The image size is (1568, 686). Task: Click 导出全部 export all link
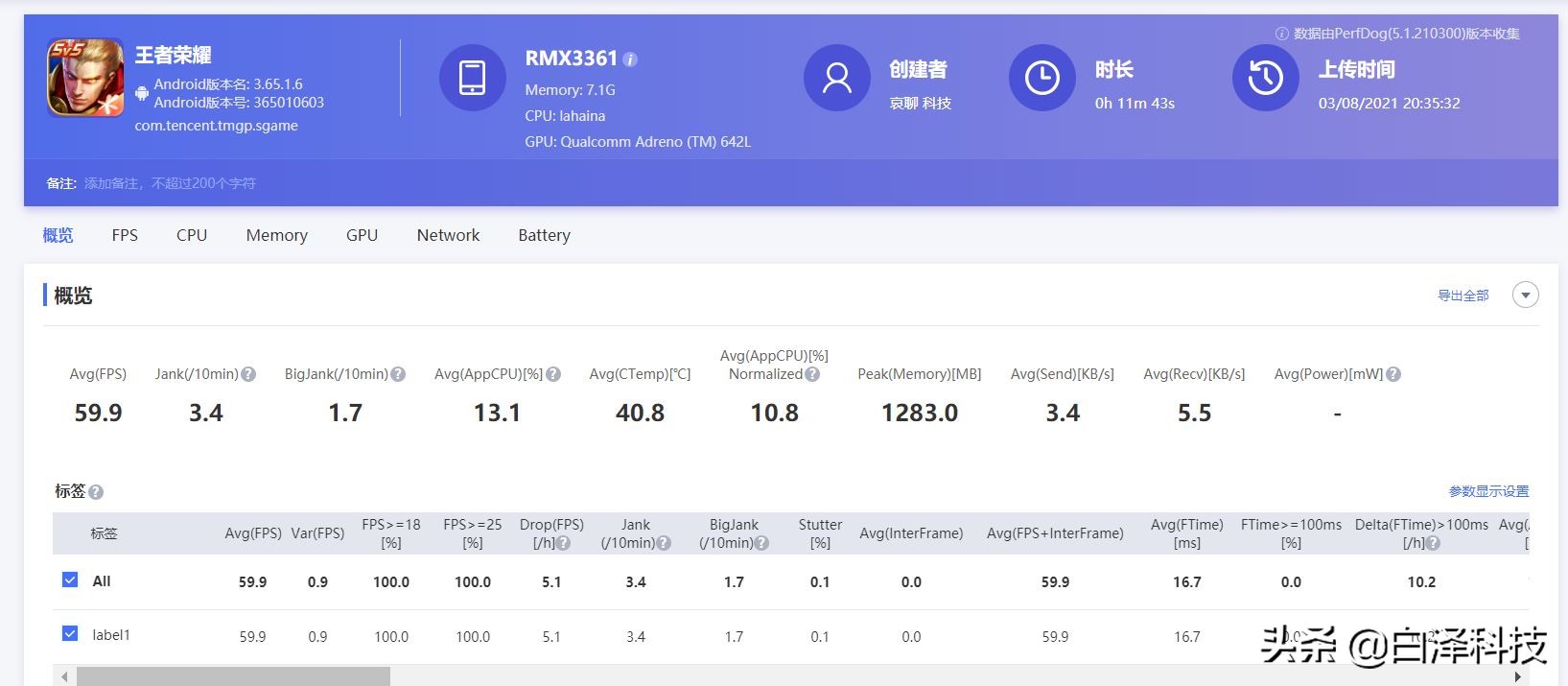click(x=1463, y=296)
